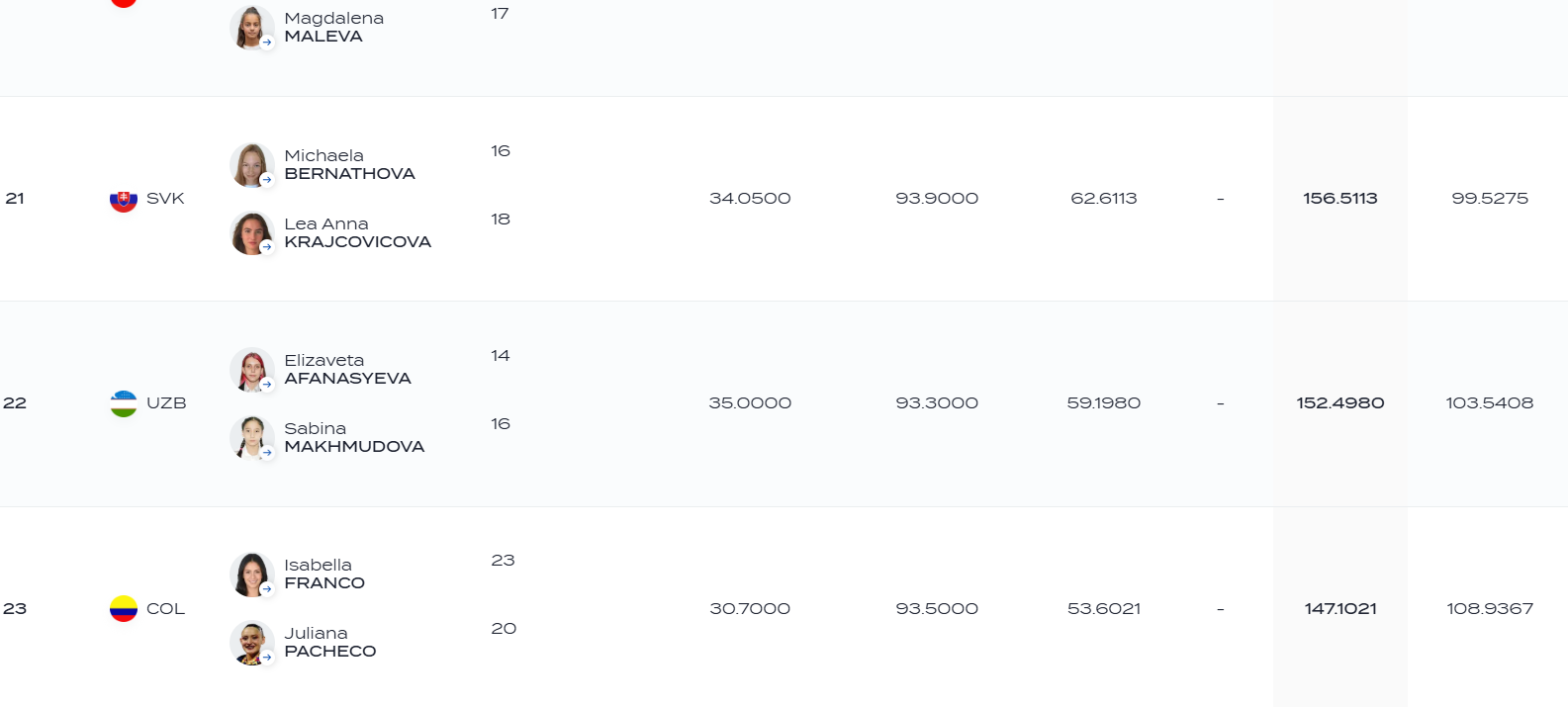Open Sabina MAKHMUDOVA profile link
Image resolution: width=1568 pixels, height=707 pixels.
point(354,438)
